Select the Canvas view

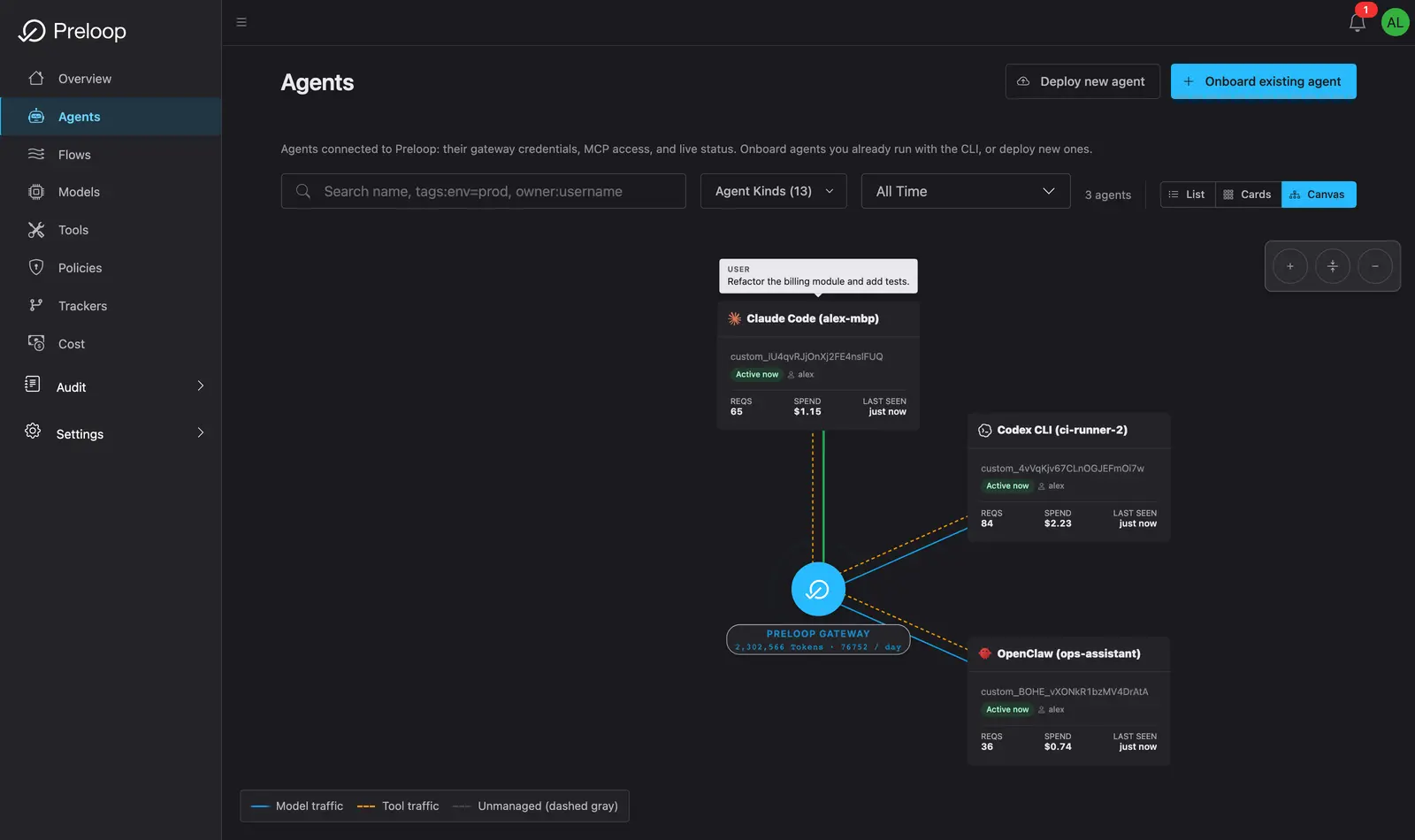(1319, 195)
